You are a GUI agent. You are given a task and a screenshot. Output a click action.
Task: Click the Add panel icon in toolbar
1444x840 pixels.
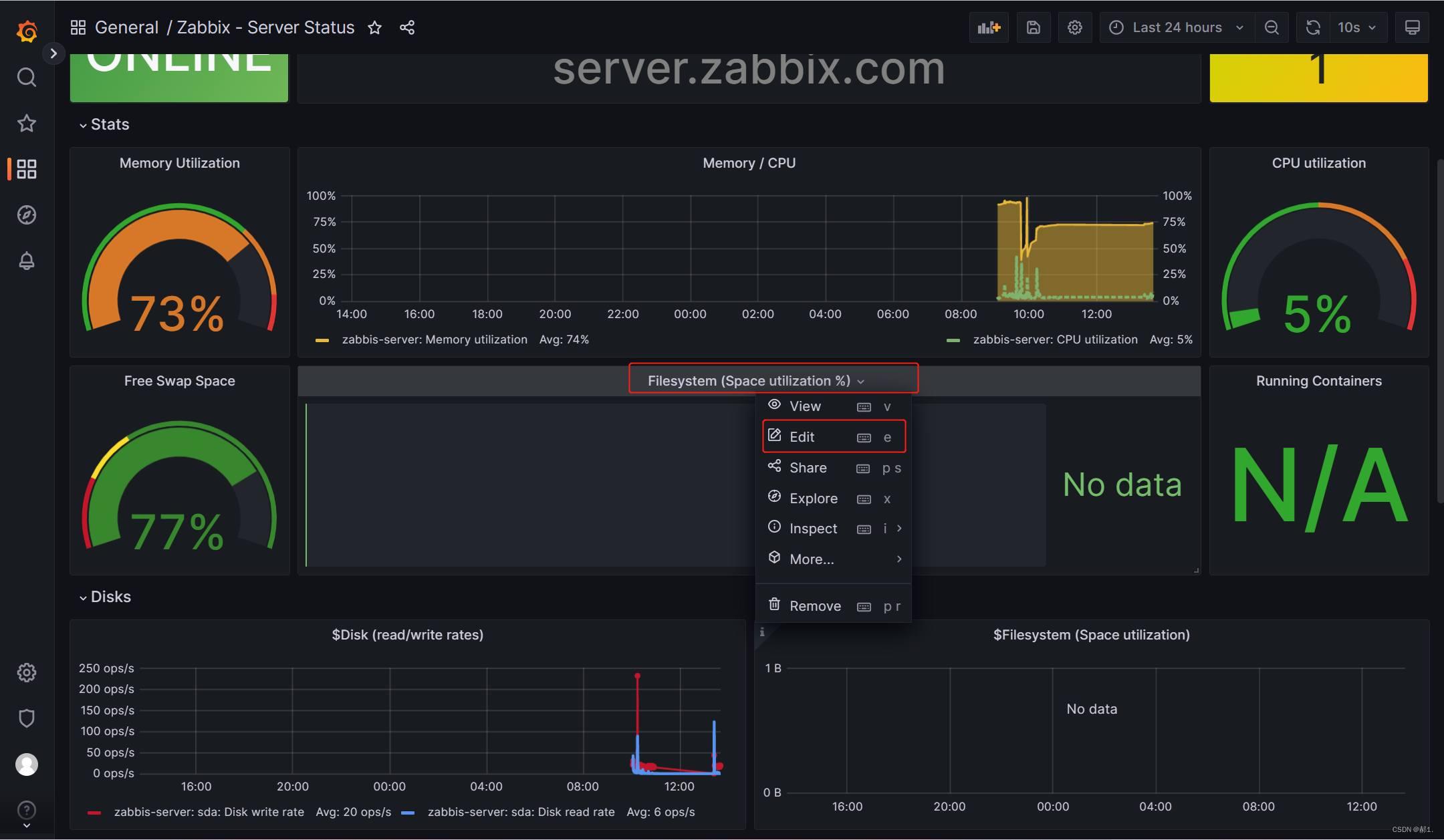point(989,27)
